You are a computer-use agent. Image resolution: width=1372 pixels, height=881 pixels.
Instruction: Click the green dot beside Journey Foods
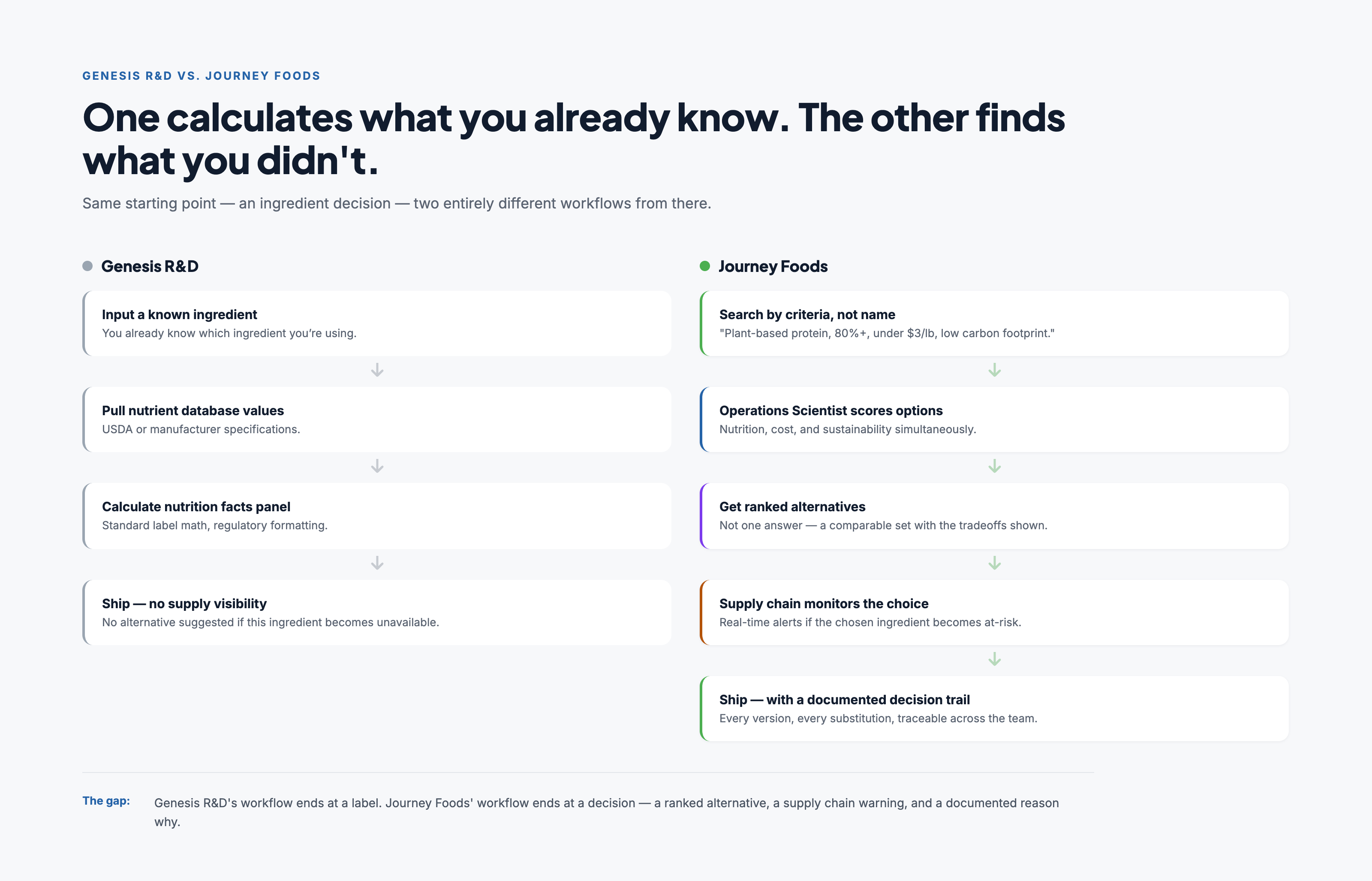[x=705, y=266]
